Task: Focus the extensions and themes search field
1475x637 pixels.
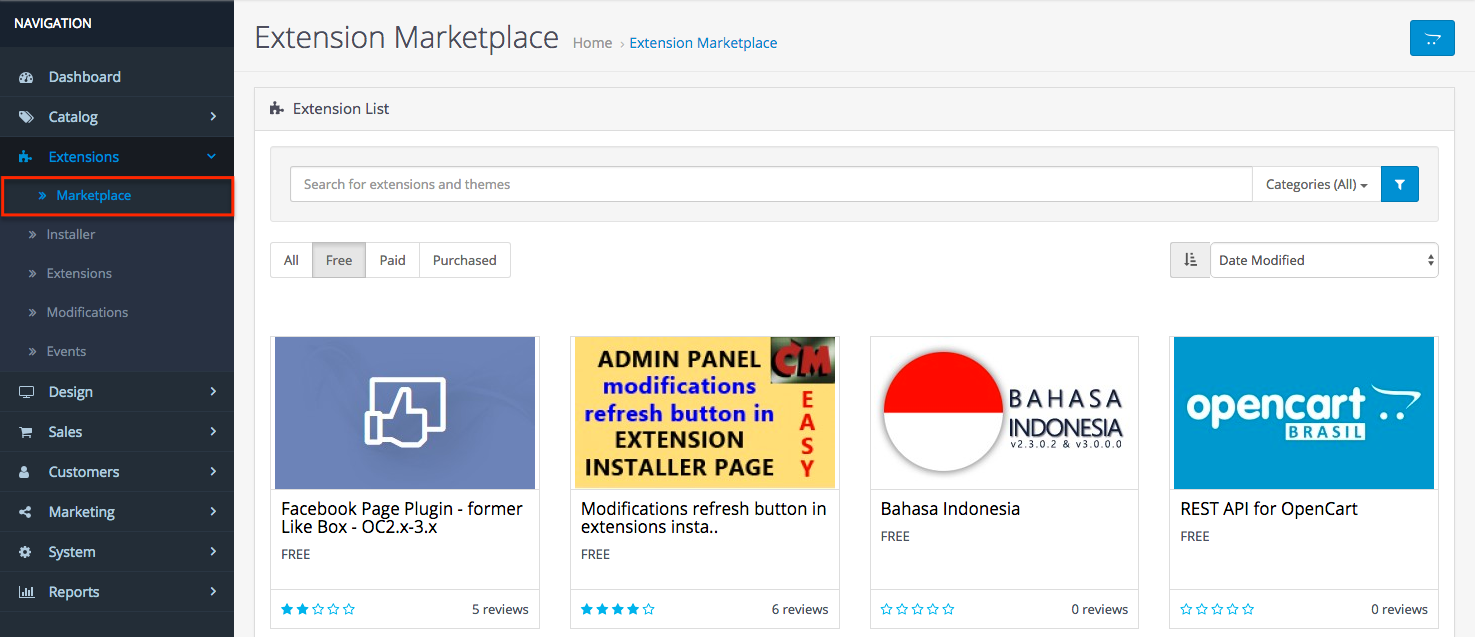Action: pyautogui.click(x=771, y=184)
